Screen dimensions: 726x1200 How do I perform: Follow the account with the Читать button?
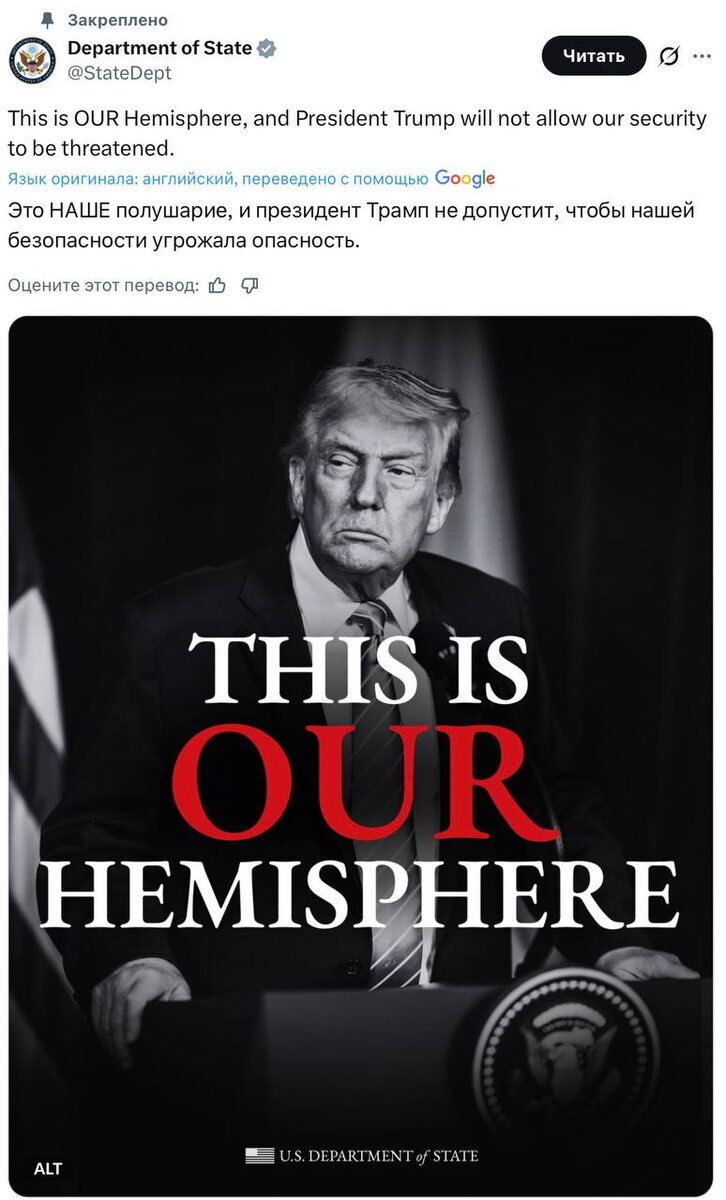(594, 56)
